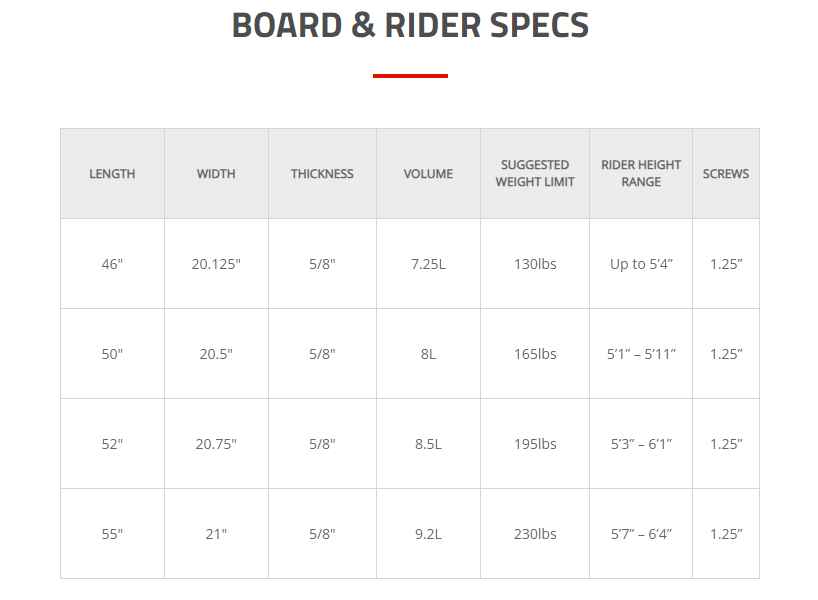
Task: Click the BOARD & RIDER SPECS heading
Action: (x=410, y=26)
